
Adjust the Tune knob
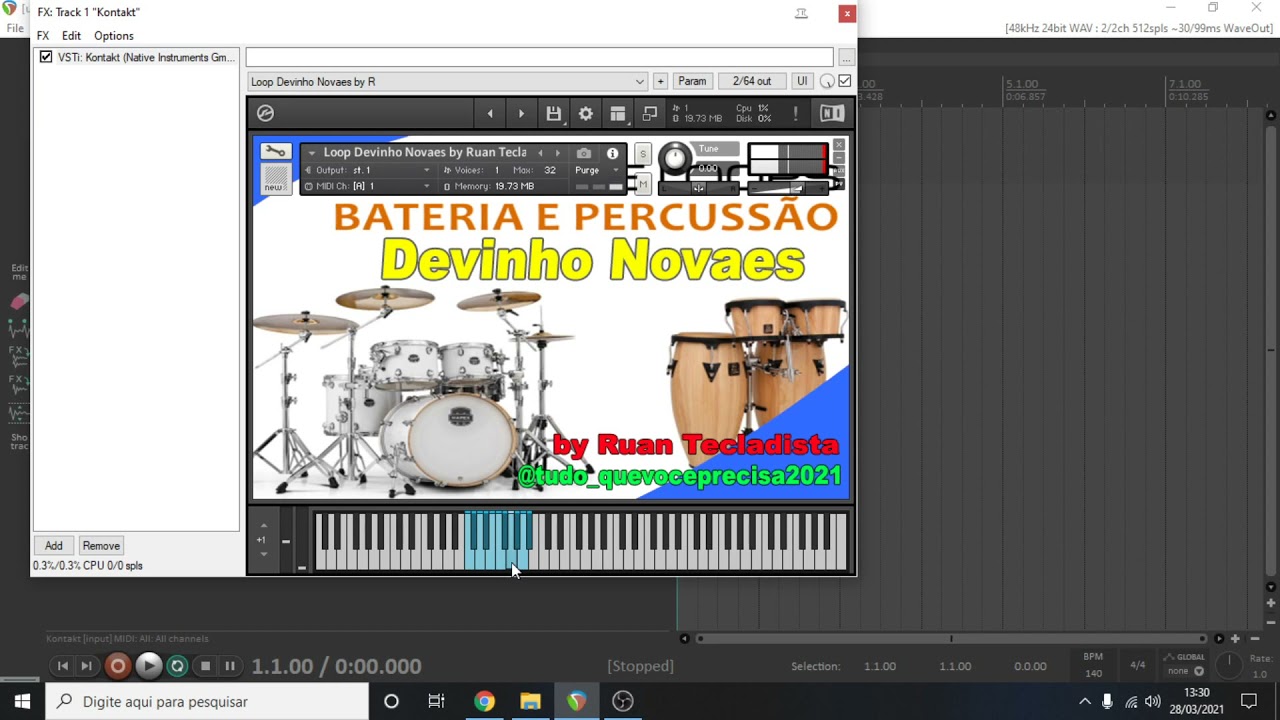coord(676,158)
